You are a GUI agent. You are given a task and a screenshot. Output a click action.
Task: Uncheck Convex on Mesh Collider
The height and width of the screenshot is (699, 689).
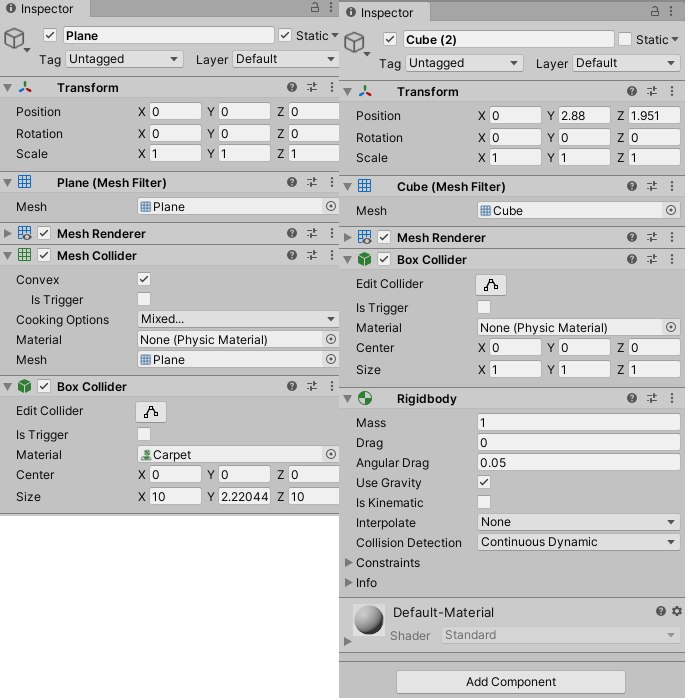click(144, 279)
